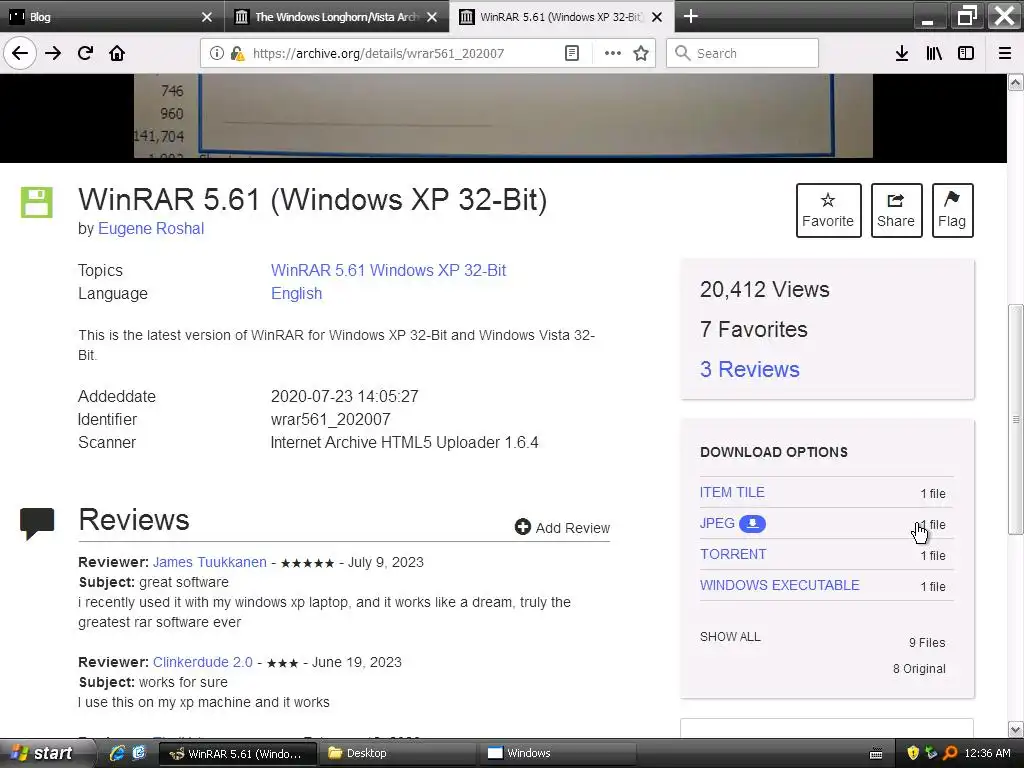Open Eugene Roshal creator link
Screen dimensions: 1024x768
coord(151,229)
